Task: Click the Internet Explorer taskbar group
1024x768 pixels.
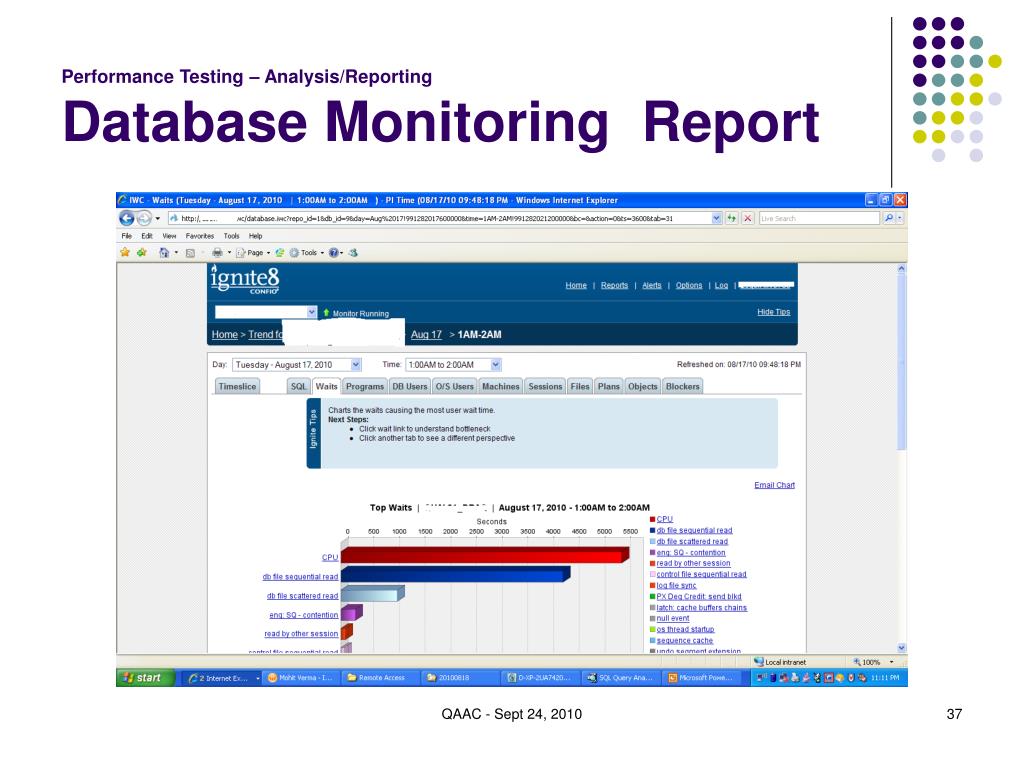Action: pyautogui.click(x=222, y=678)
